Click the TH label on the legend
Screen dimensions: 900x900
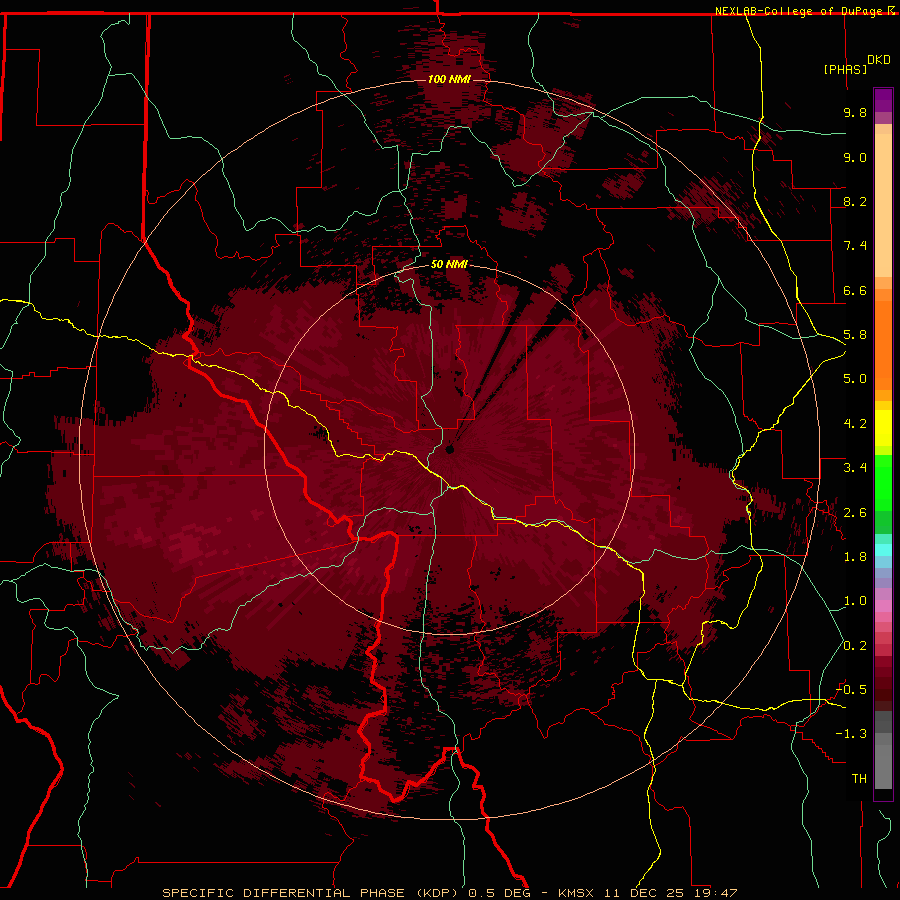859,779
